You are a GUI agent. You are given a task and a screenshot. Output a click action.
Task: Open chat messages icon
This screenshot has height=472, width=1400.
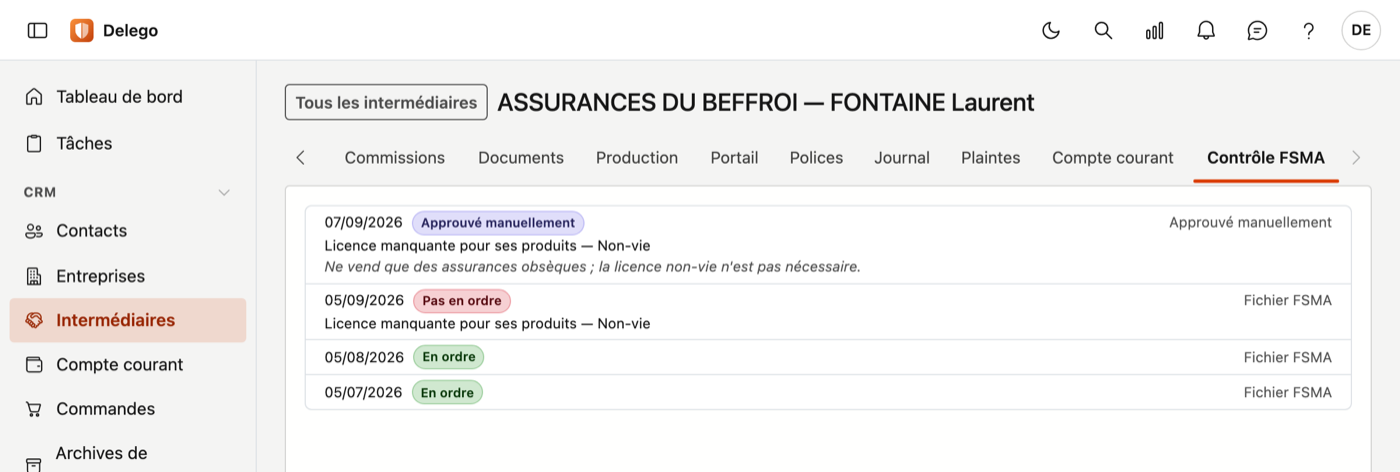(x=1257, y=30)
